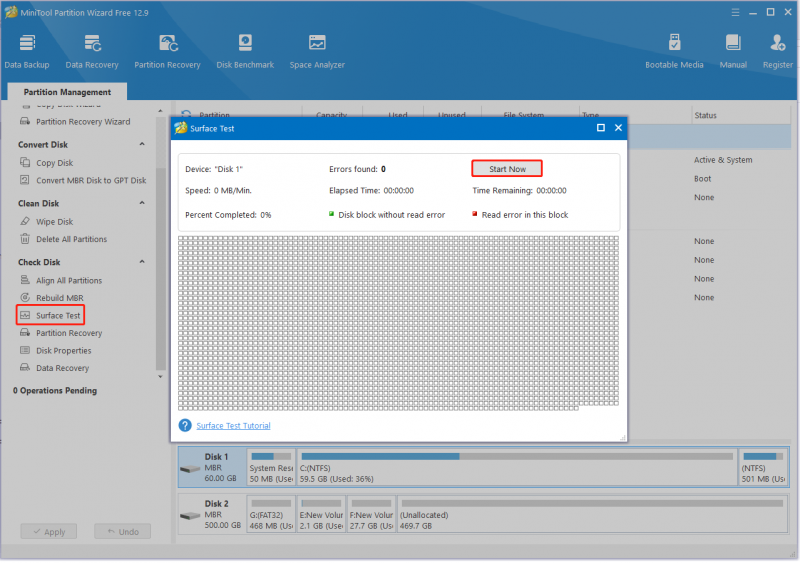Viewport: 800px width, 563px height.
Task: Collapse the Check Disk section
Action: tap(142, 262)
